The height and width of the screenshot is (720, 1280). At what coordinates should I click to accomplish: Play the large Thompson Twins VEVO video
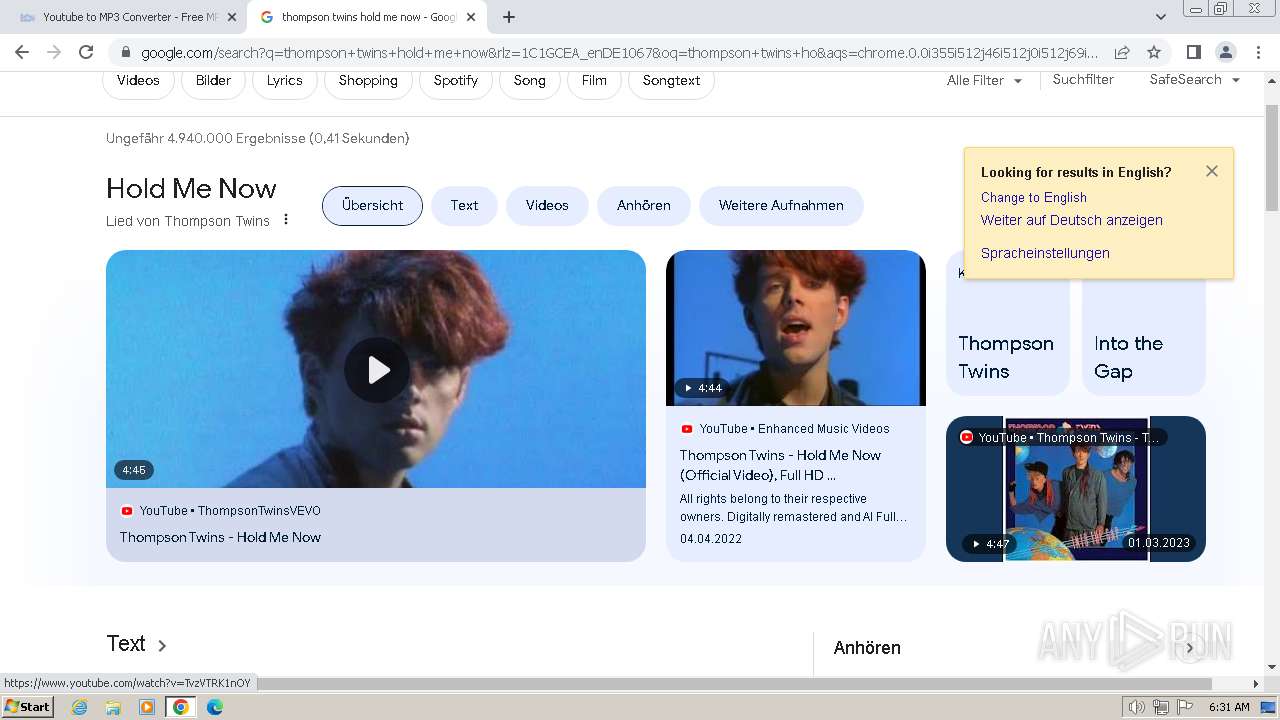point(377,370)
